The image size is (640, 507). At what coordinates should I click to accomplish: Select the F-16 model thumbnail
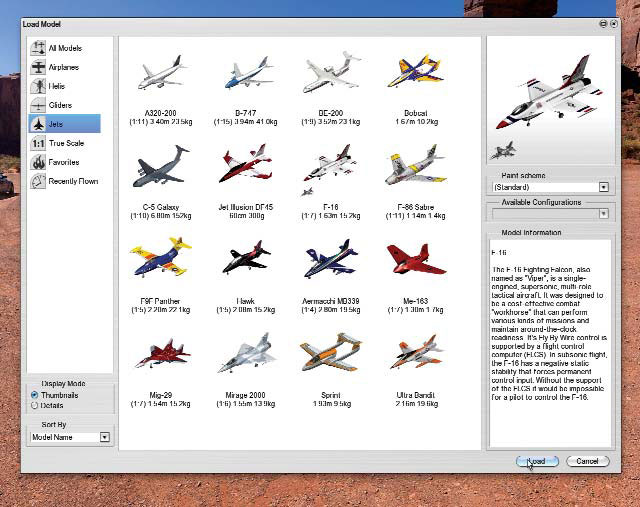[x=330, y=168]
